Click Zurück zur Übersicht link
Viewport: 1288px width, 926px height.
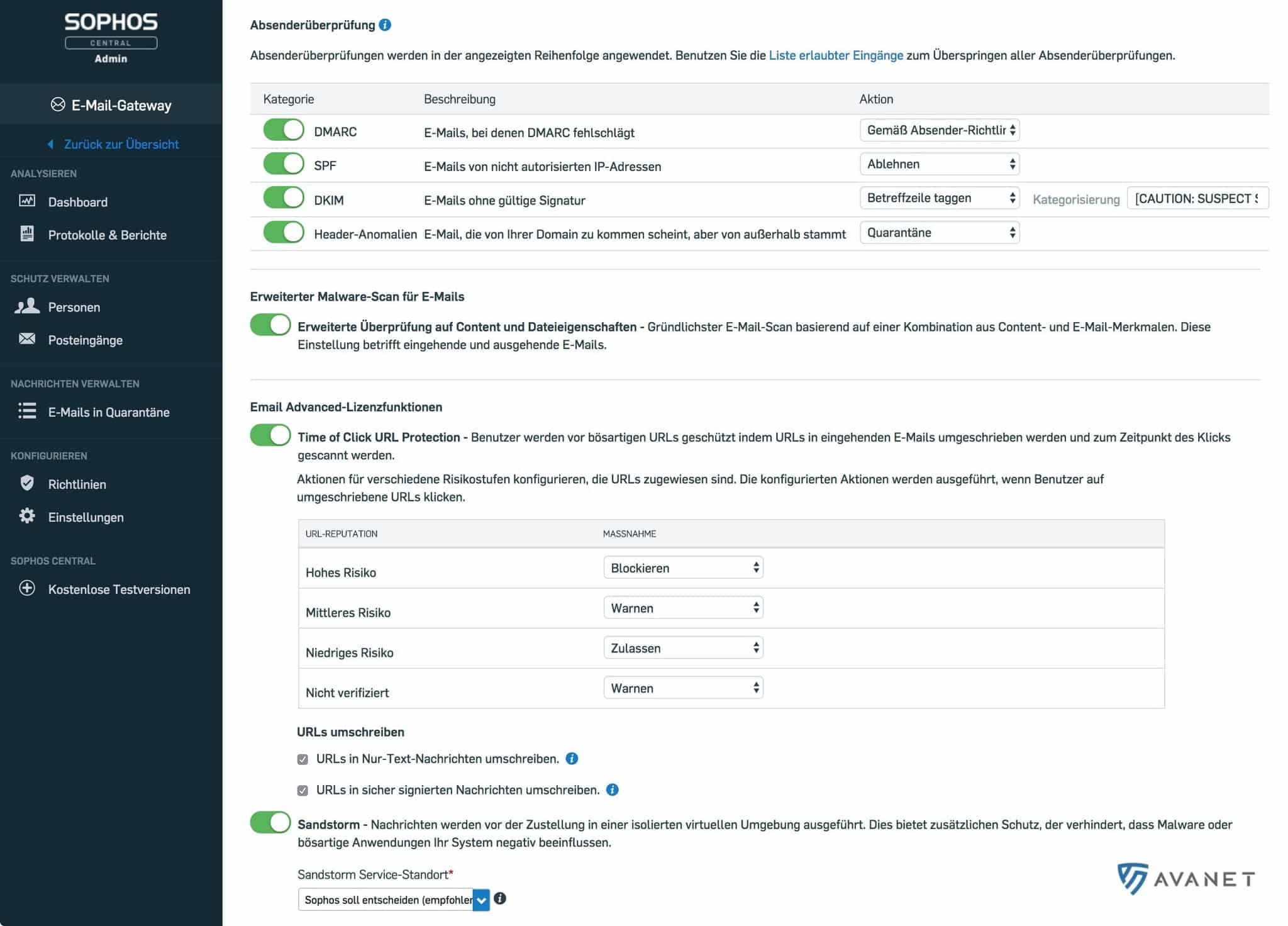tap(121, 144)
